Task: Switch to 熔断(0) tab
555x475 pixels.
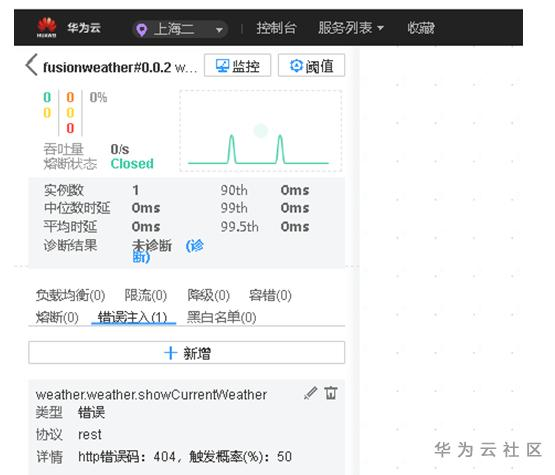Action: click(57, 317)
